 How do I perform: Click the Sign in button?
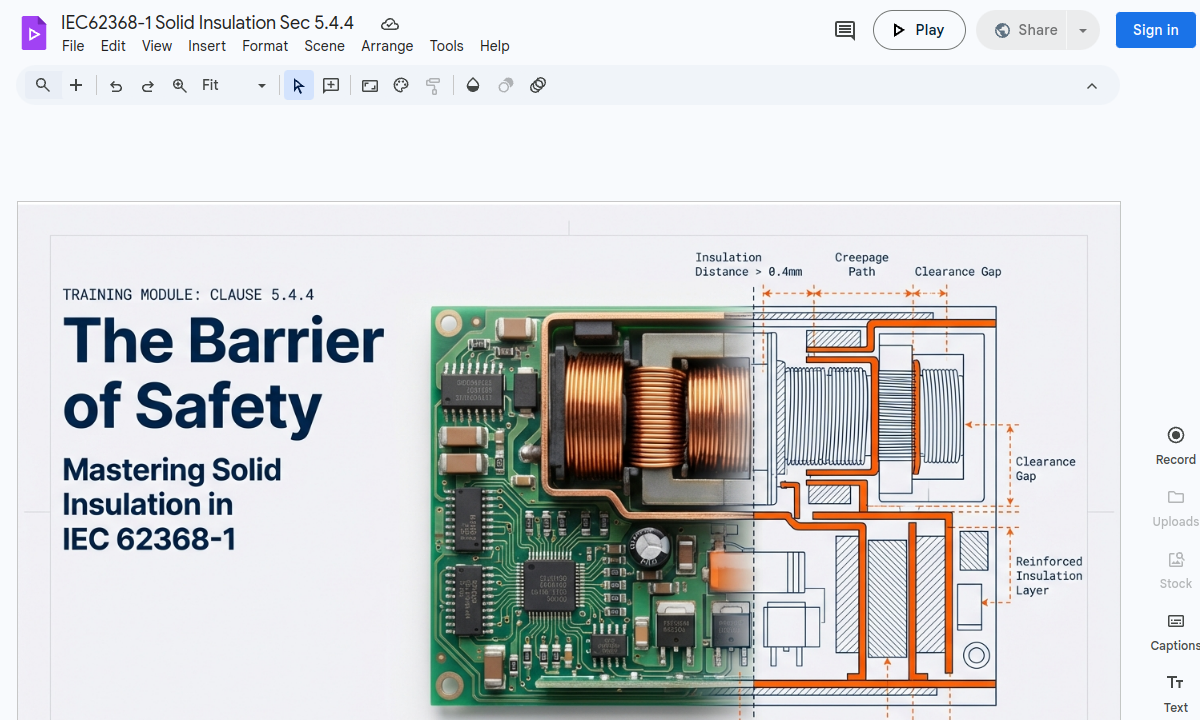1155,30
